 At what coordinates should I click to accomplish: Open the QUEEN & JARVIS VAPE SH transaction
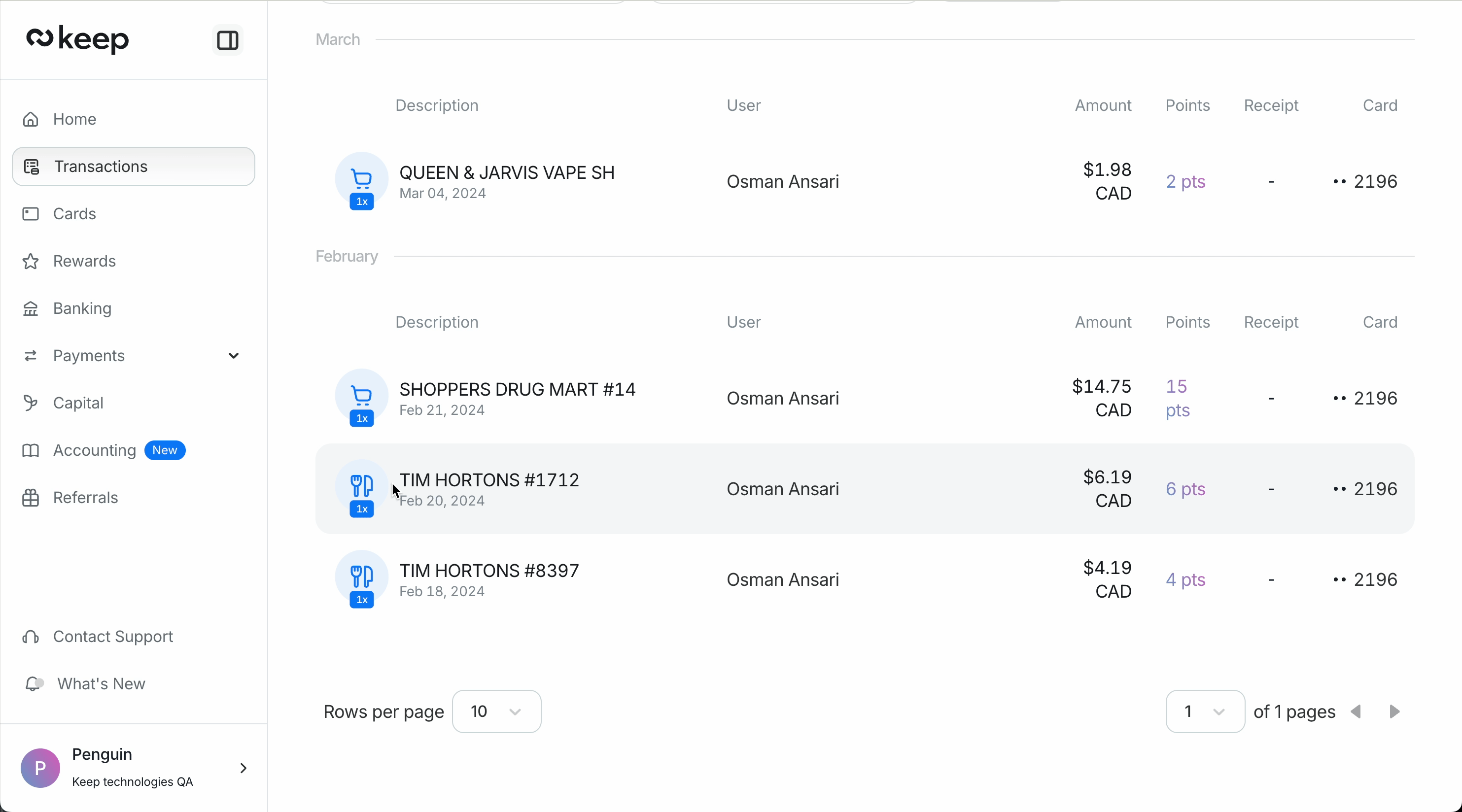(865, 182)
